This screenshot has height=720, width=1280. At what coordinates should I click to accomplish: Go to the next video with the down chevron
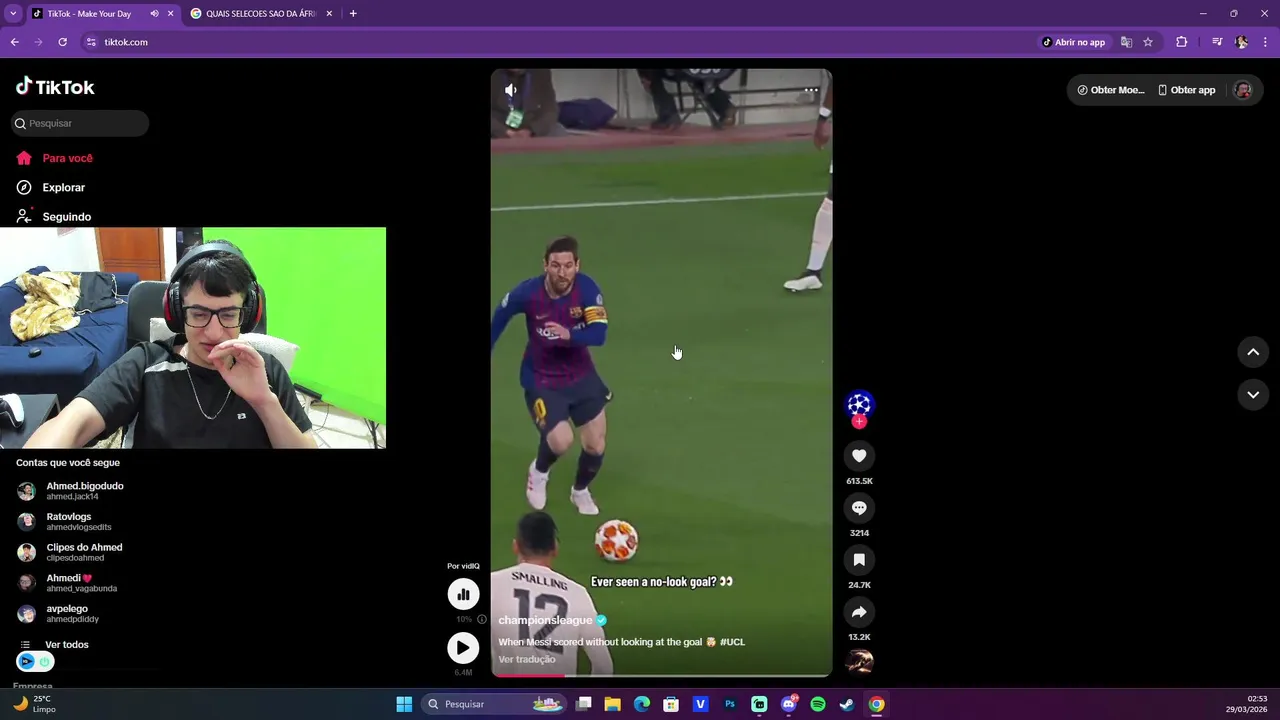coord(1253,395)
